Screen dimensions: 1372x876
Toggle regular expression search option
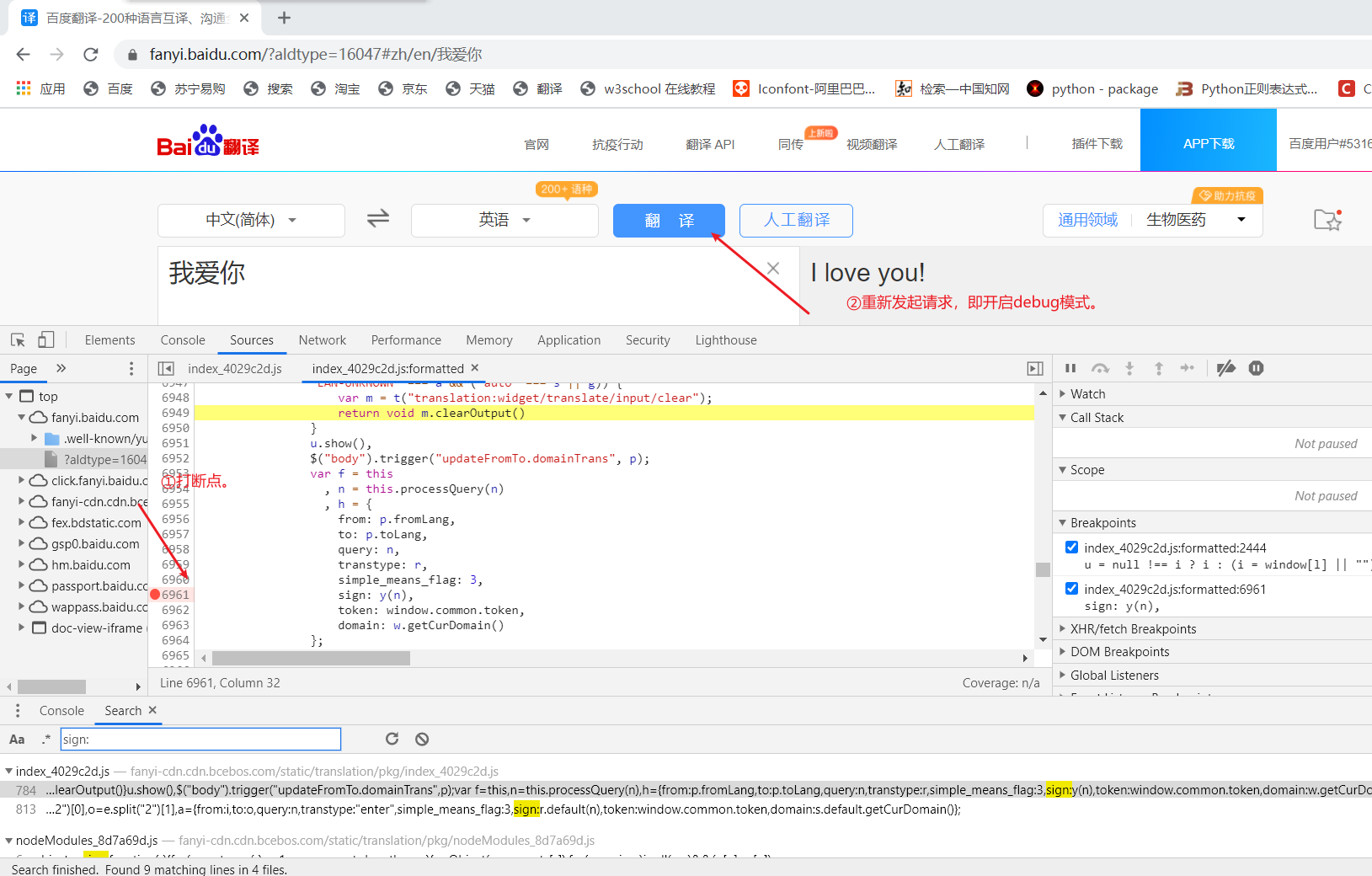[x=46, y=739]
